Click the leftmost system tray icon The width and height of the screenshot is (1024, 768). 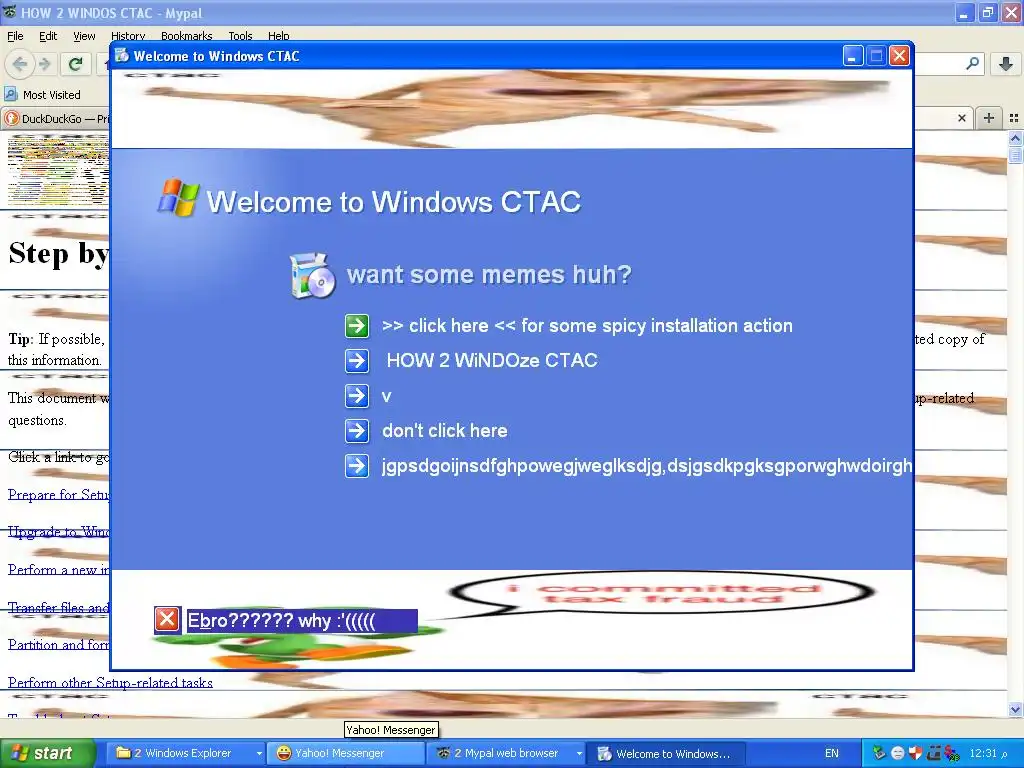tap(879, 753)
